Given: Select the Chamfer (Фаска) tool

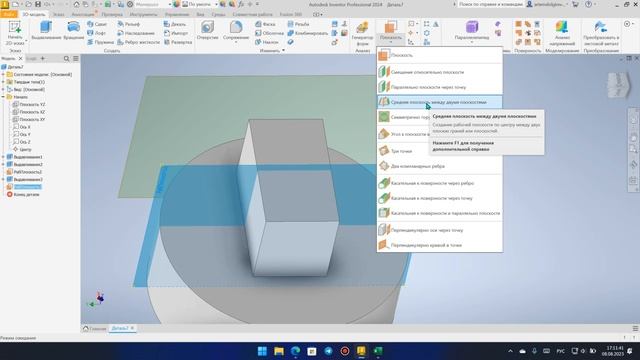Looking at the screenshot, I should click(x=265, y=24).
